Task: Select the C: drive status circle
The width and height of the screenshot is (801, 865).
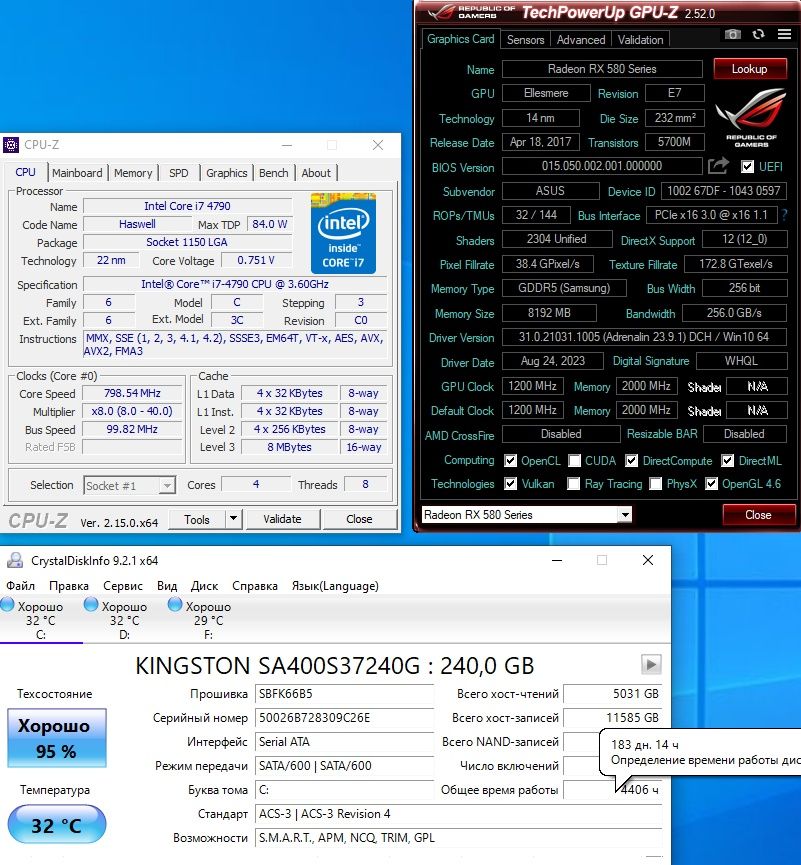Action: 7,605
